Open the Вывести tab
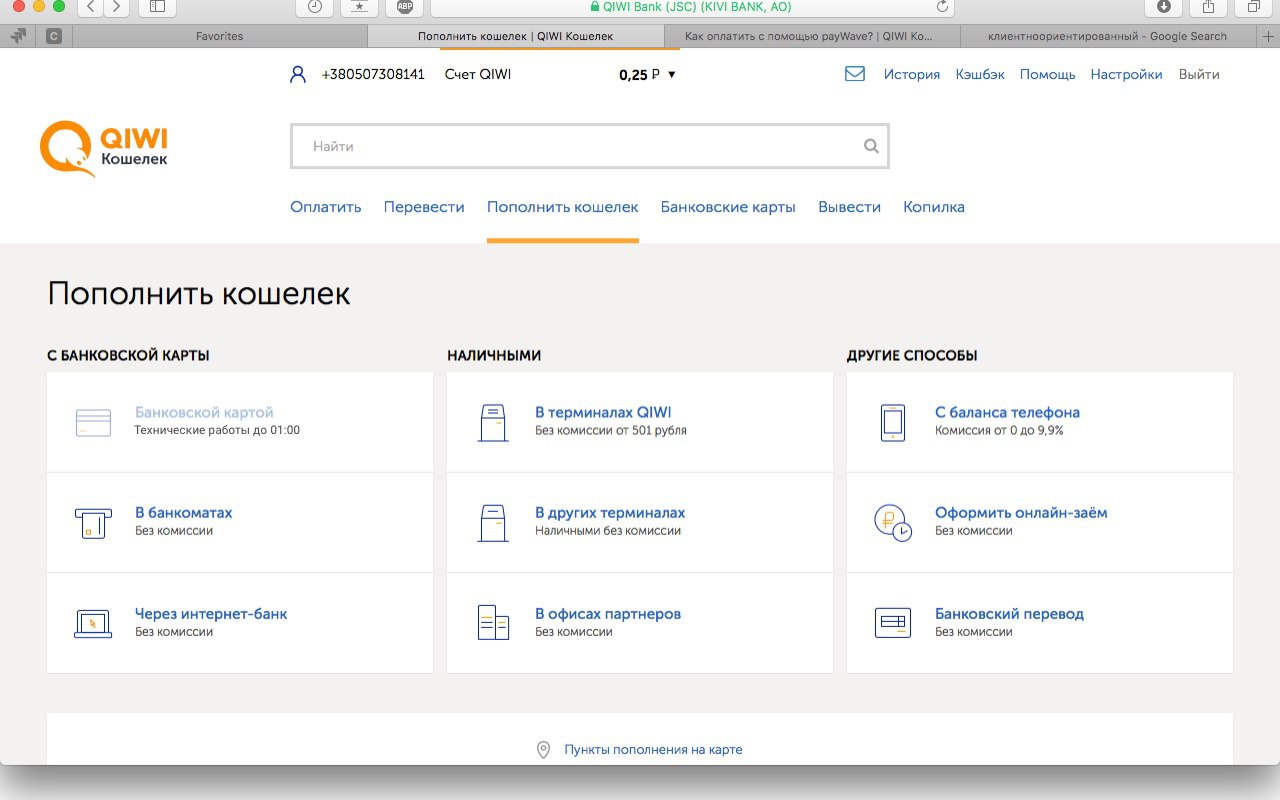Screen dimensions: 1280x800 point(849,207)
